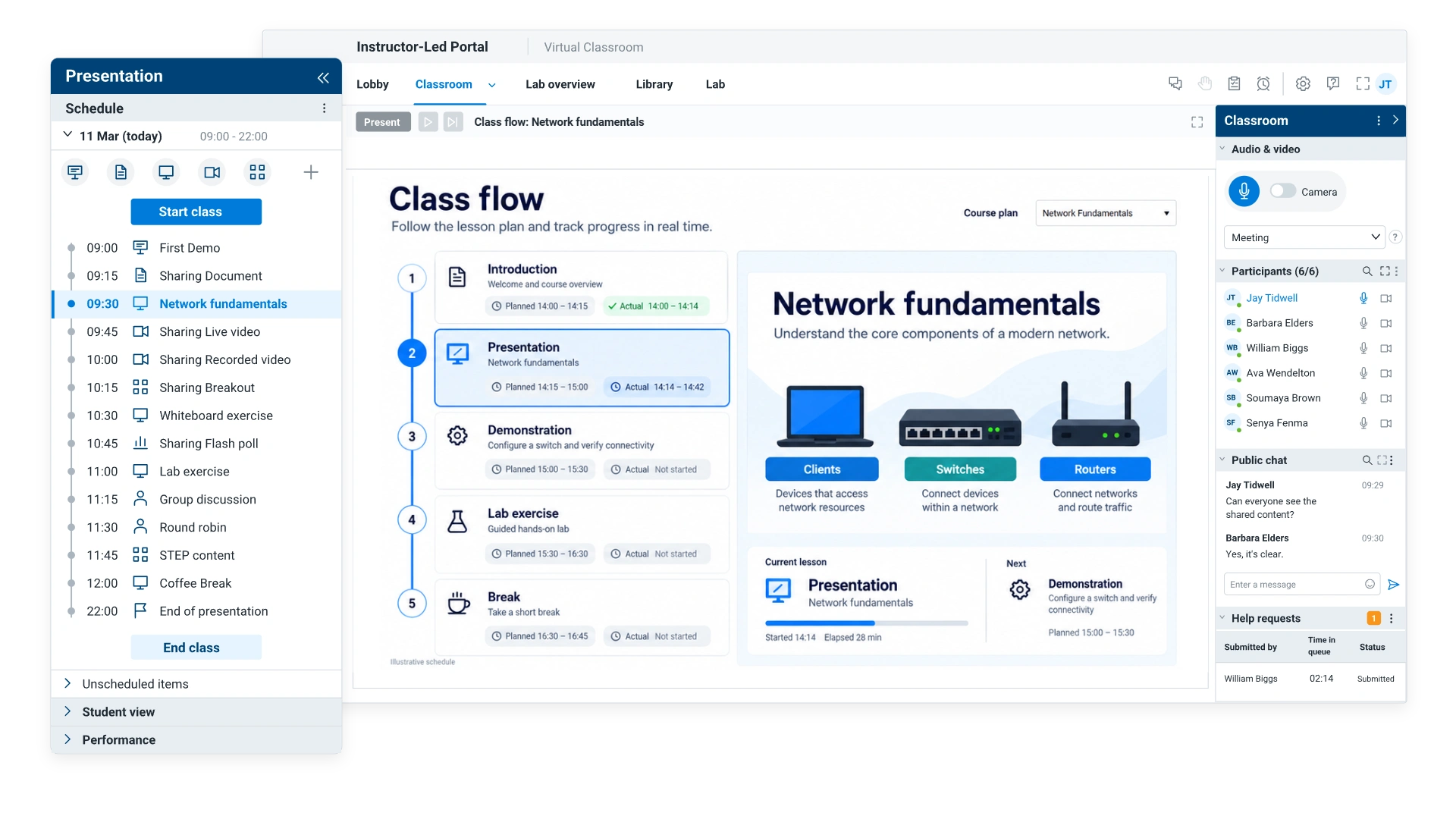Toggle Jay Tidwell's microphone
Screen dimensions: 1456x819
[1363, 298]
